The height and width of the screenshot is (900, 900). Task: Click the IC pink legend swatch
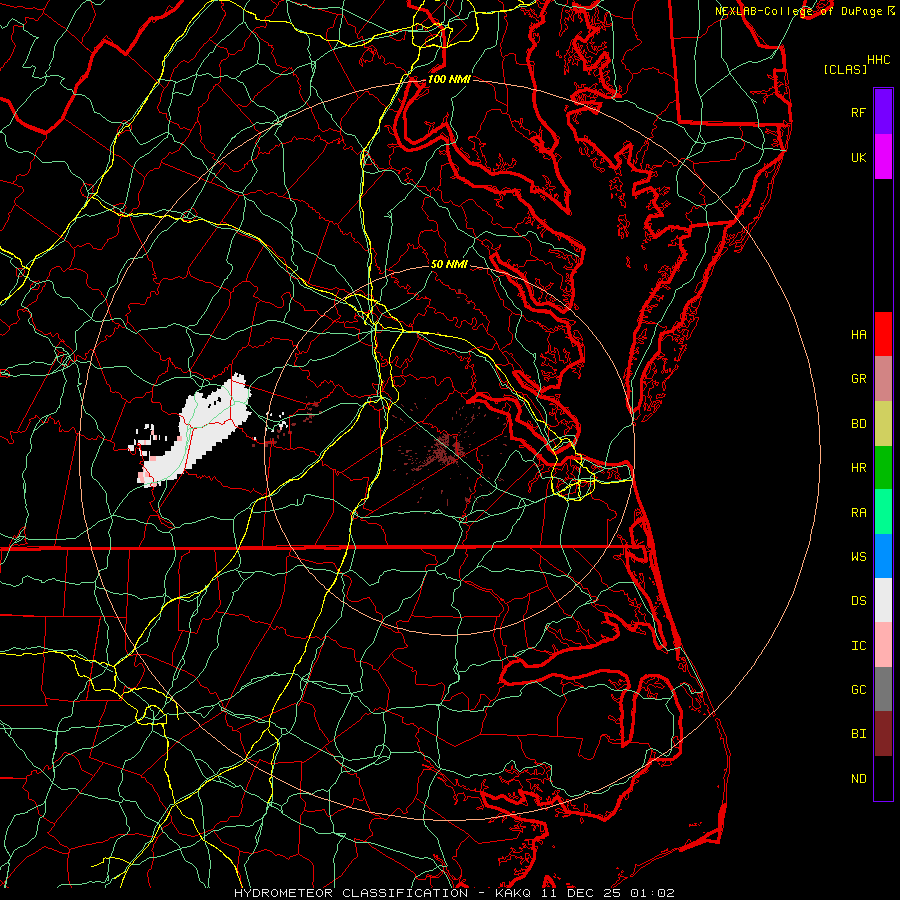click(x=883, y=645)
